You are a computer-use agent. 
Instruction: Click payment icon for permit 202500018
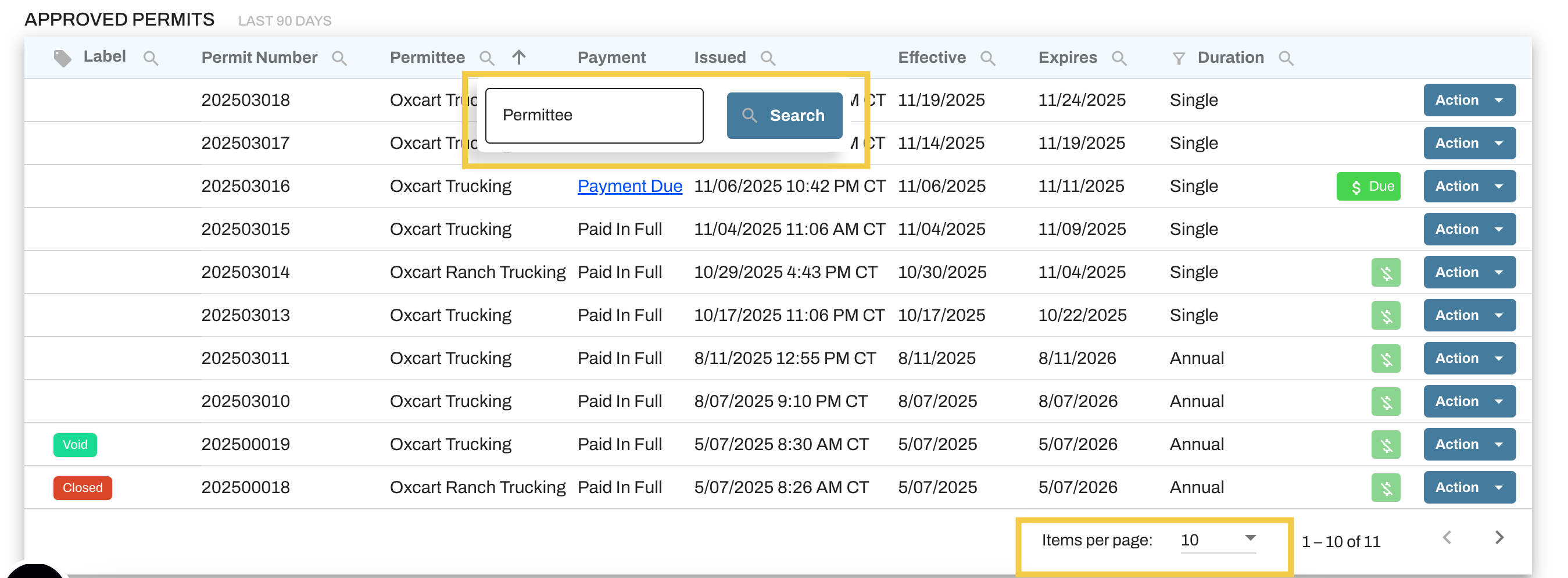(x=1386, y=488)
